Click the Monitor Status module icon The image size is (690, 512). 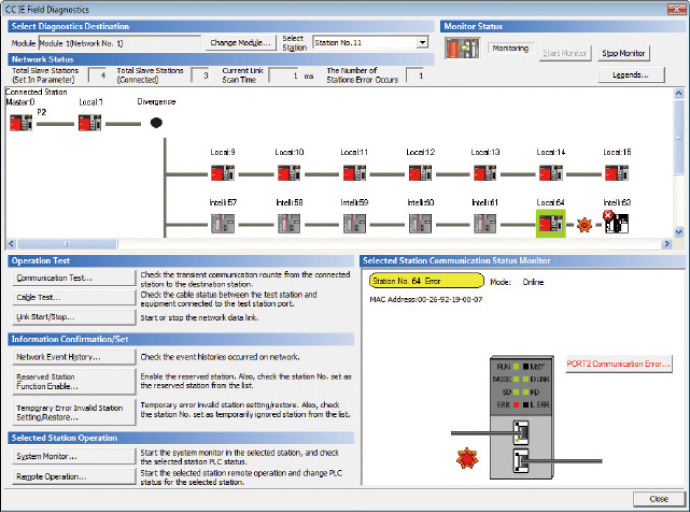coord(462,48)
